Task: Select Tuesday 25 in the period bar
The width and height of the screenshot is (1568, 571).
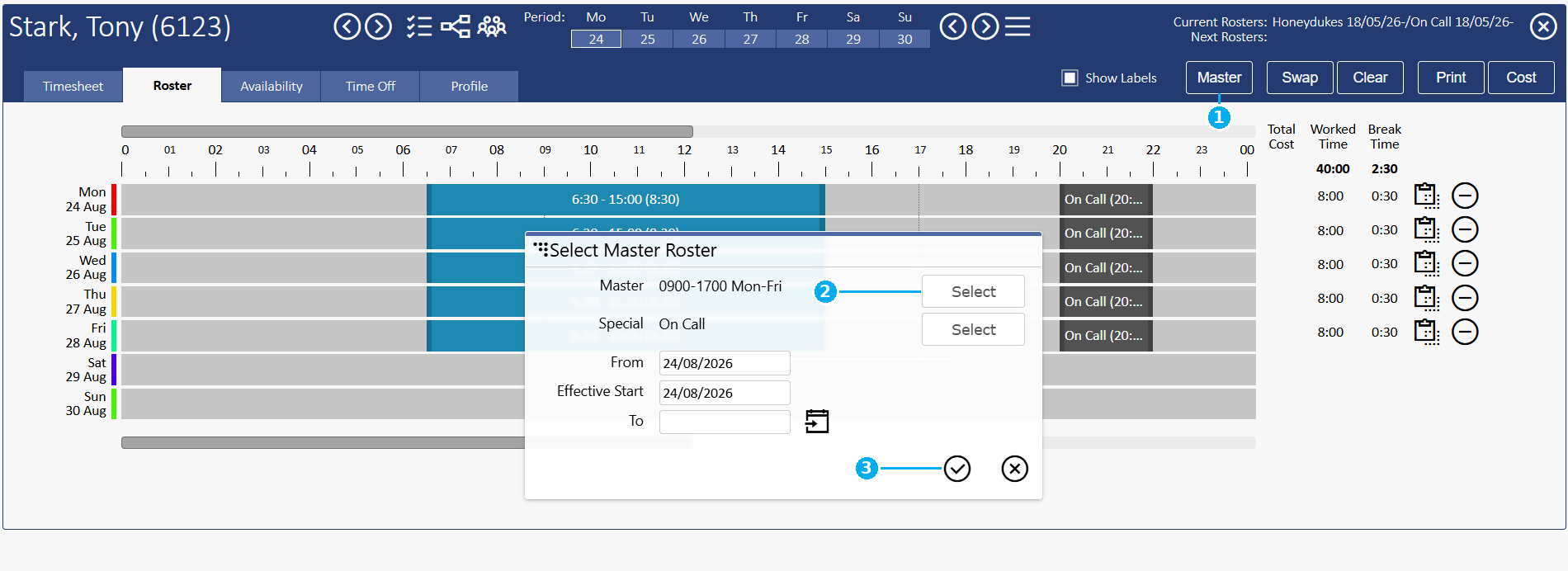Action: (648, 39)
